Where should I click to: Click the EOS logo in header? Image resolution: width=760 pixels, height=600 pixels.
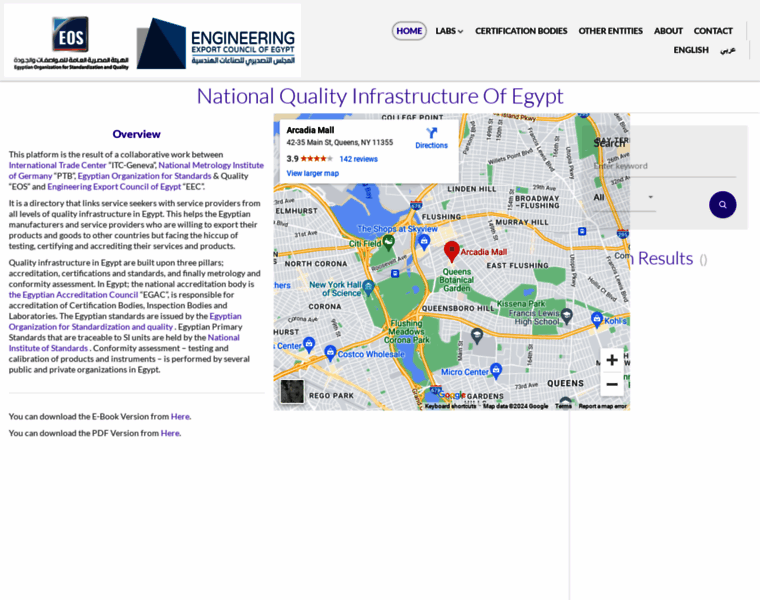[x=71, y=43]
